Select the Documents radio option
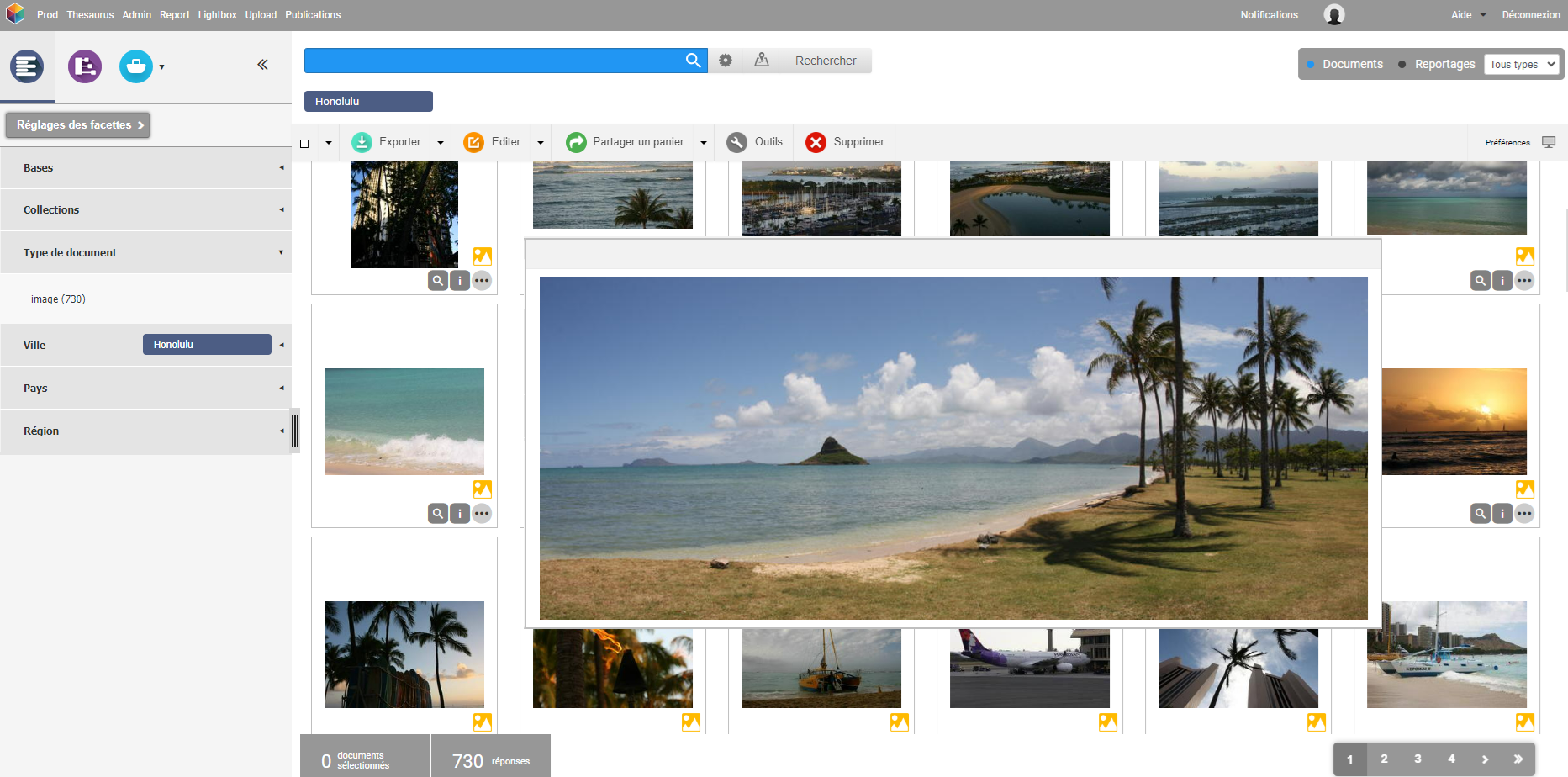 tap(1311, 65)
